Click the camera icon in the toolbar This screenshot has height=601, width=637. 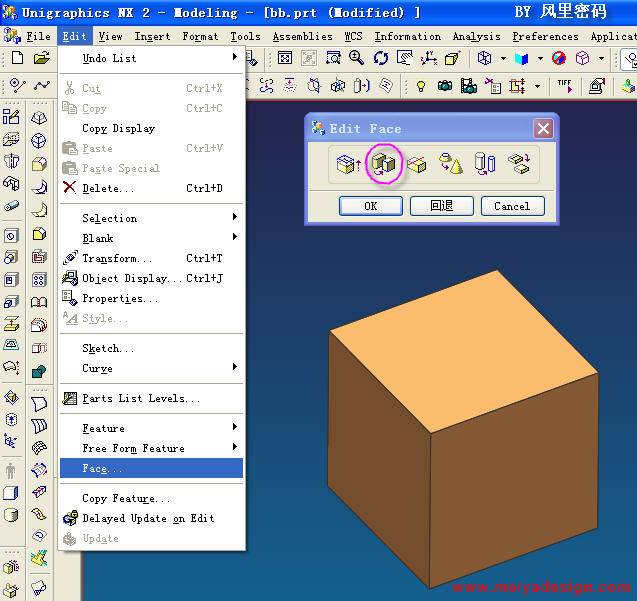[x=445, y=86]
